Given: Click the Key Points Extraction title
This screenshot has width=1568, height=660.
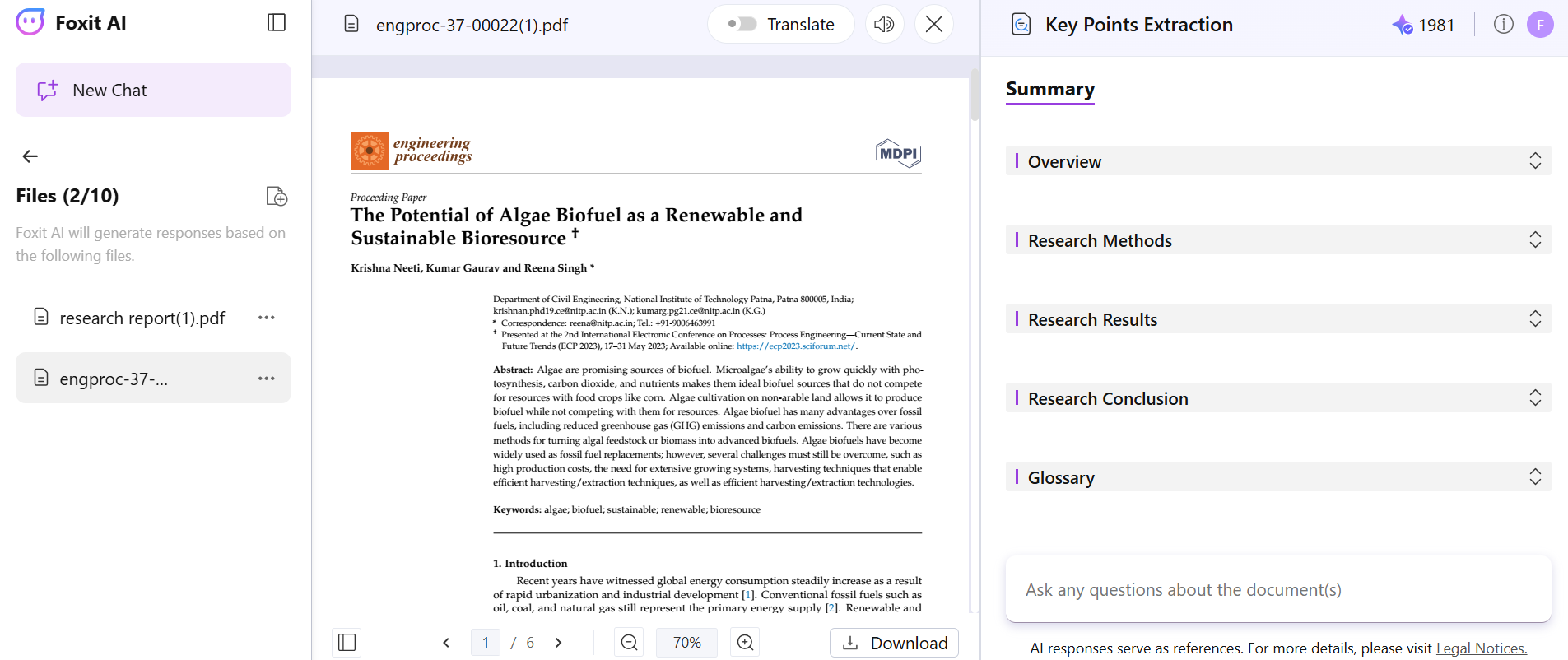Looking at the screenshot, I should 1139,25.
